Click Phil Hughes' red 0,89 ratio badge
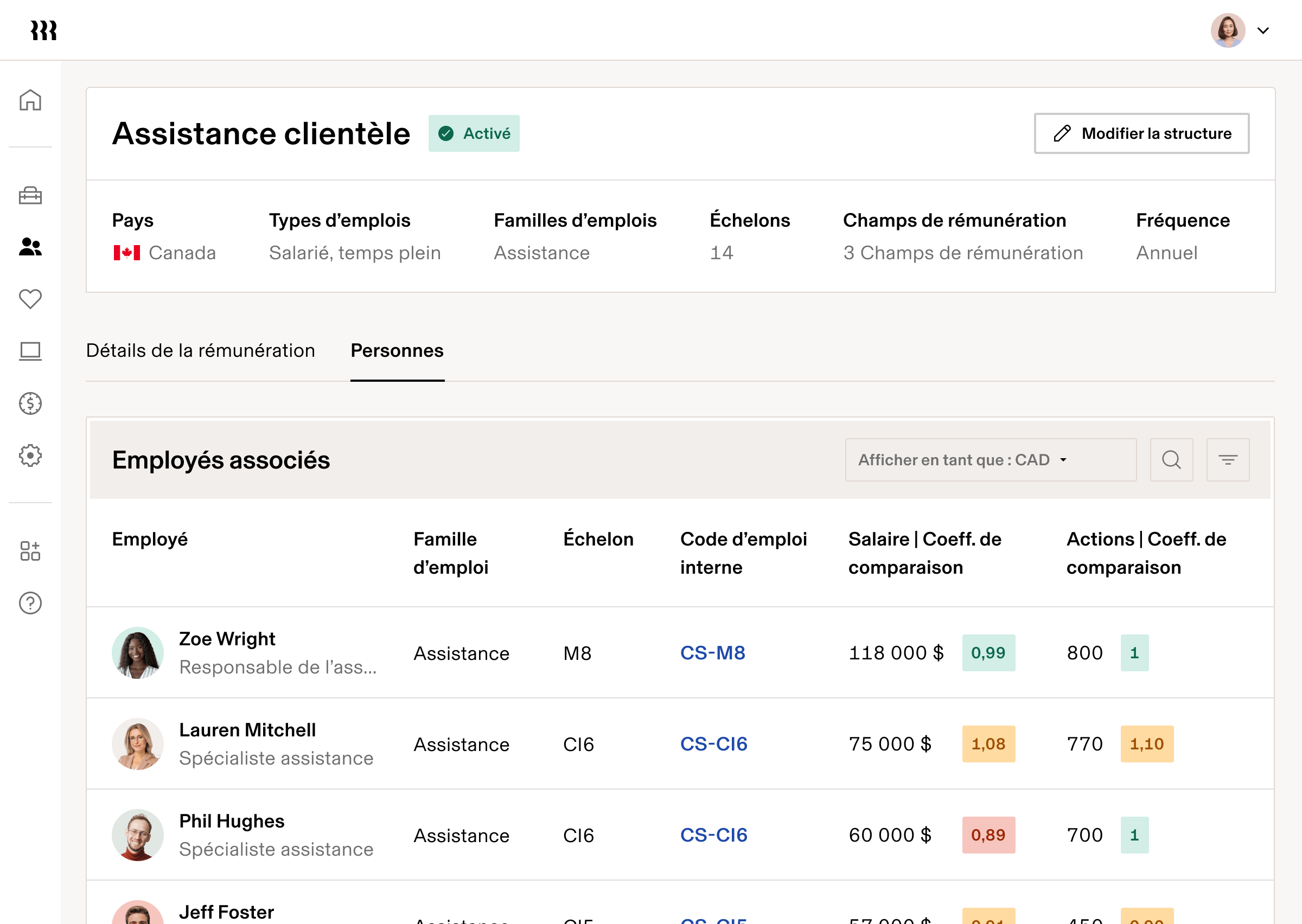Image resolution: width=1302 pixels, height=924 pixels. point(988,835)
